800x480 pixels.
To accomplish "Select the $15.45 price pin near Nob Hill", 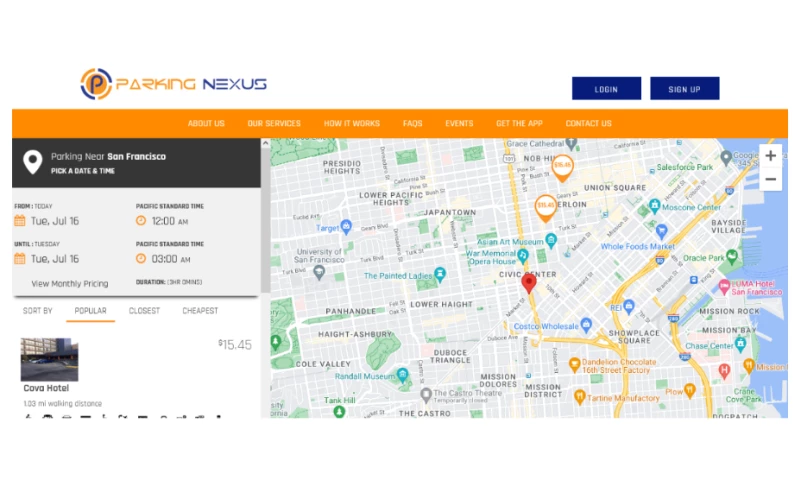I will (x=562, y=167).
